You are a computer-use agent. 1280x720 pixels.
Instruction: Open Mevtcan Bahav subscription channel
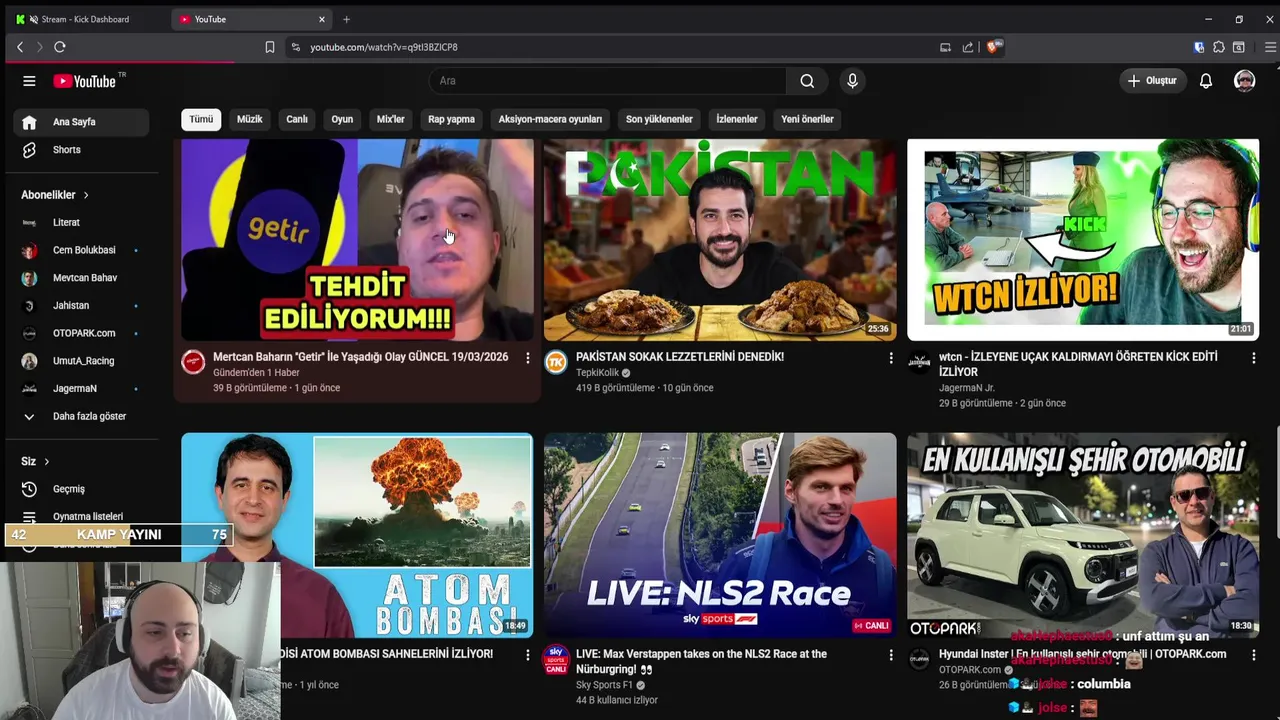click(x=81, y=278)
